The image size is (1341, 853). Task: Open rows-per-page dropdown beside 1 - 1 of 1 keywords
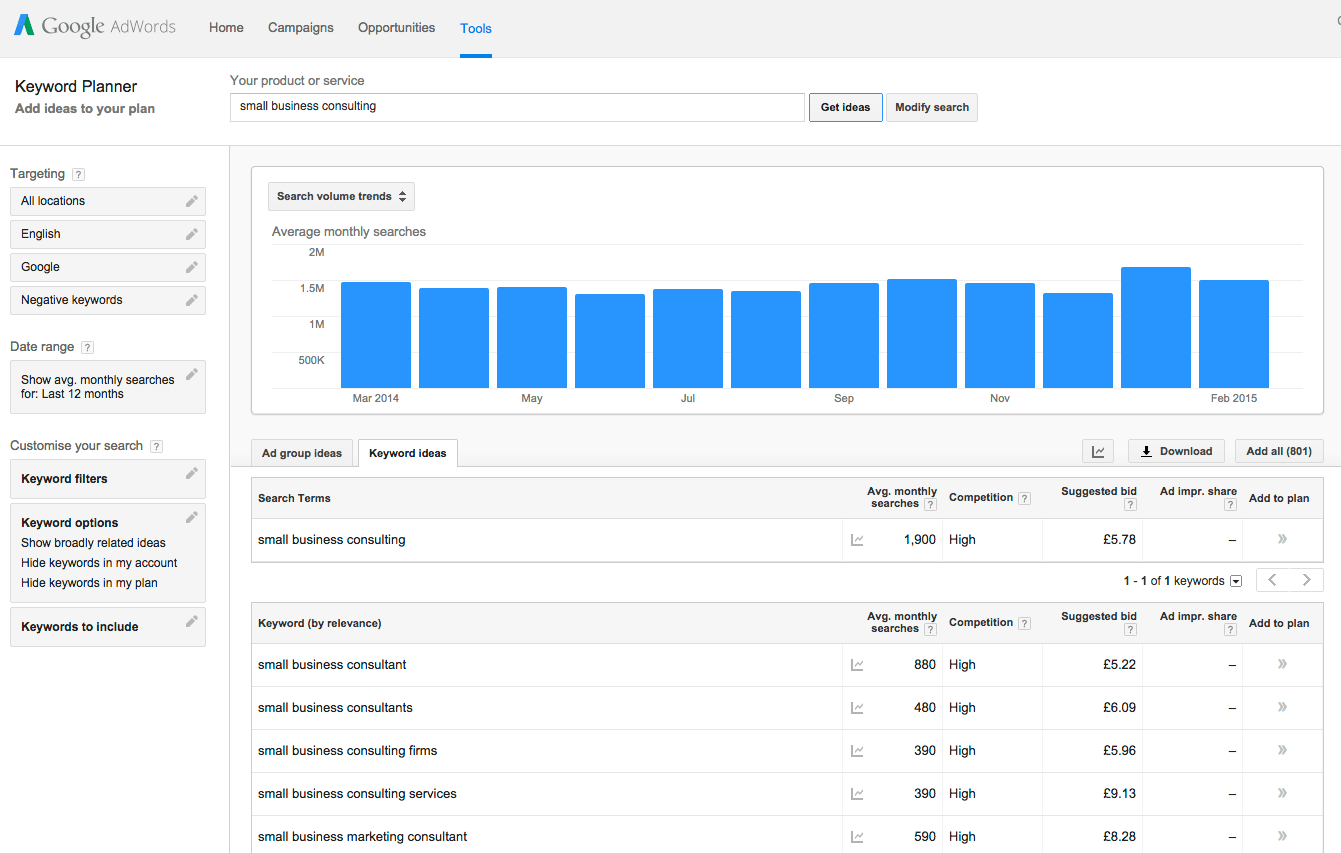tap(1236, 581)
